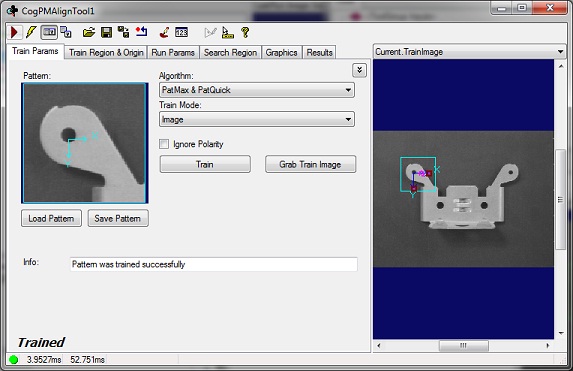This screenshot has height=371, width=573.
Task: Click the Trained status label
Action: pyautogui.click(x=41, y=342)
